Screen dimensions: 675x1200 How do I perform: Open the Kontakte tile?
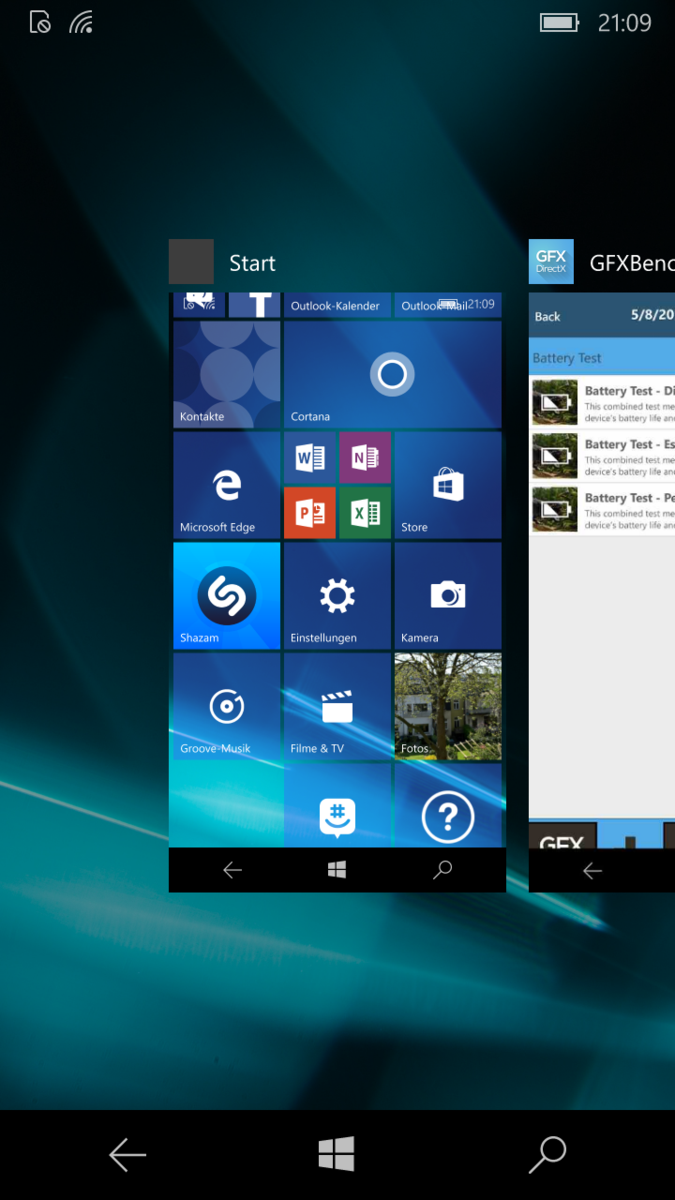click(x=227, y=374)
